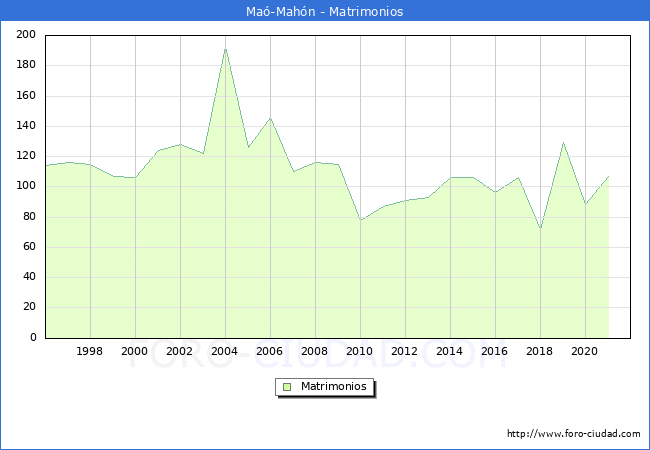Click the x-axis label 2012
This screenshot has width=650, height=450.
pyautogui.click(x=405, y=351)
